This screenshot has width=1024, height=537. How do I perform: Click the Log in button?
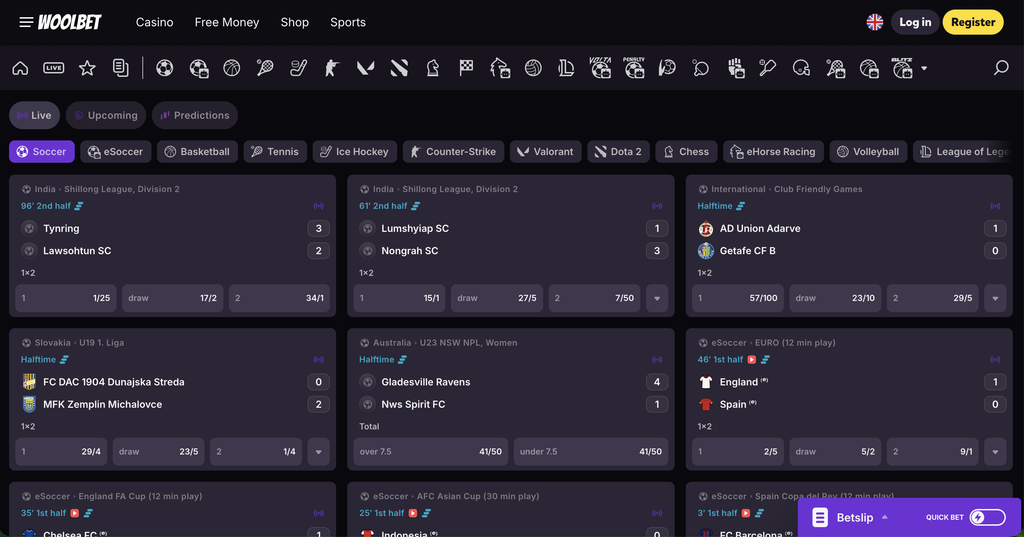(x=915, y=22)
